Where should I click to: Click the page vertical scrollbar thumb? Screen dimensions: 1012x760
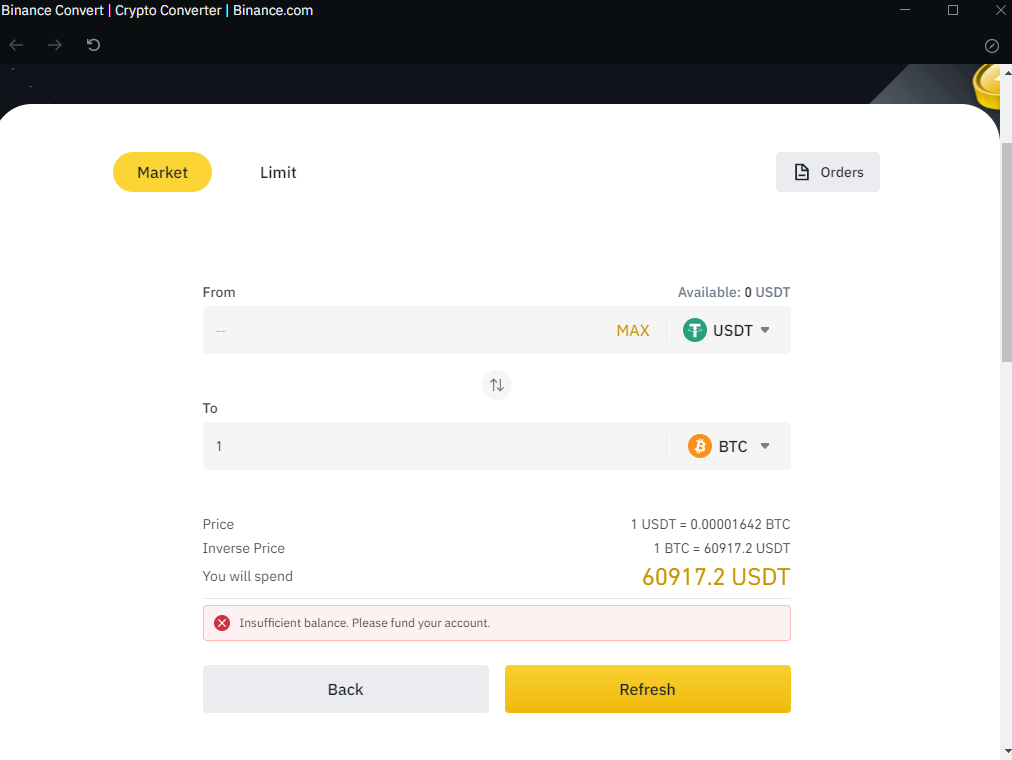(x=1006, y=252)
